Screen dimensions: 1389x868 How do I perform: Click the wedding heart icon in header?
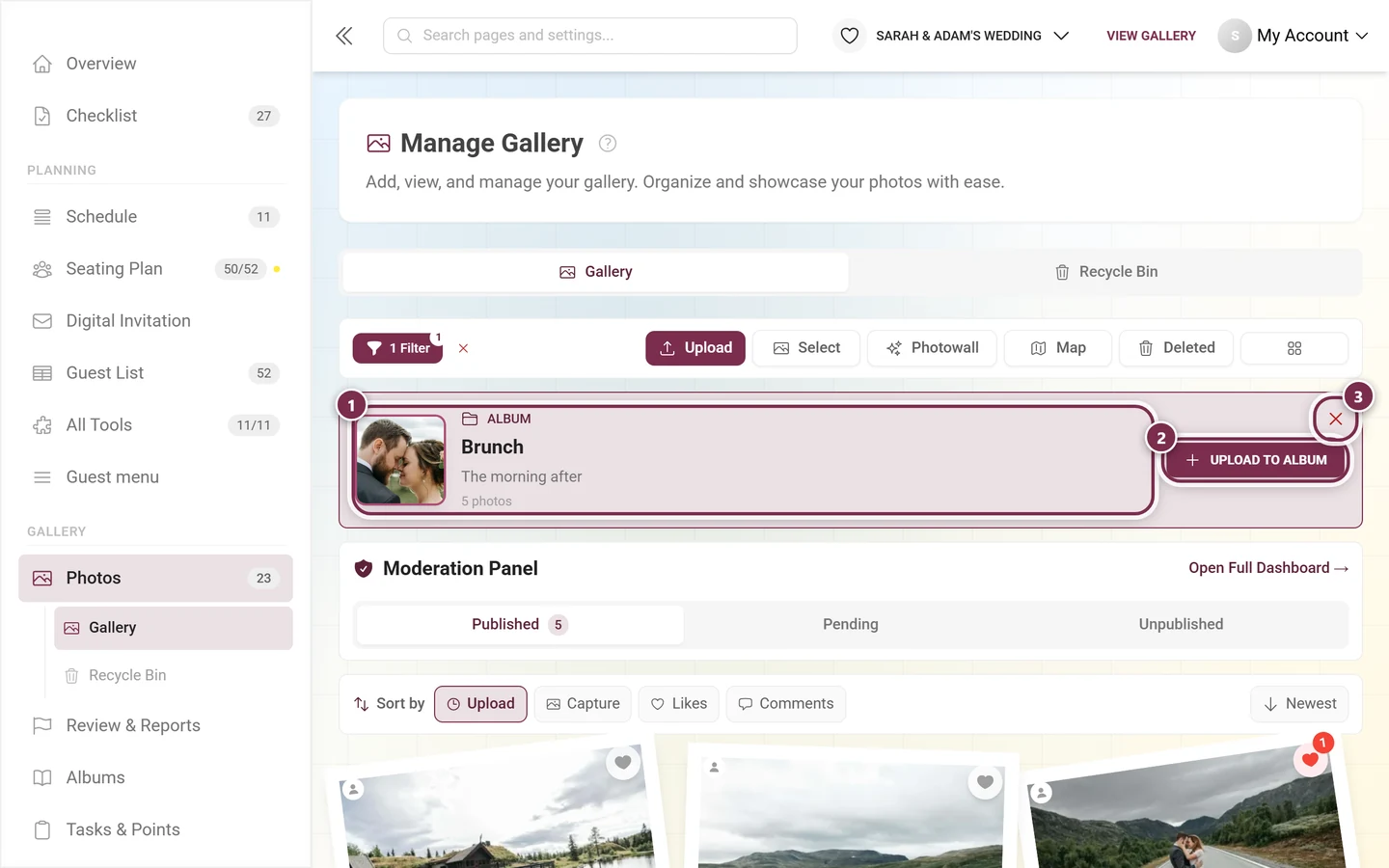point(849,36)
